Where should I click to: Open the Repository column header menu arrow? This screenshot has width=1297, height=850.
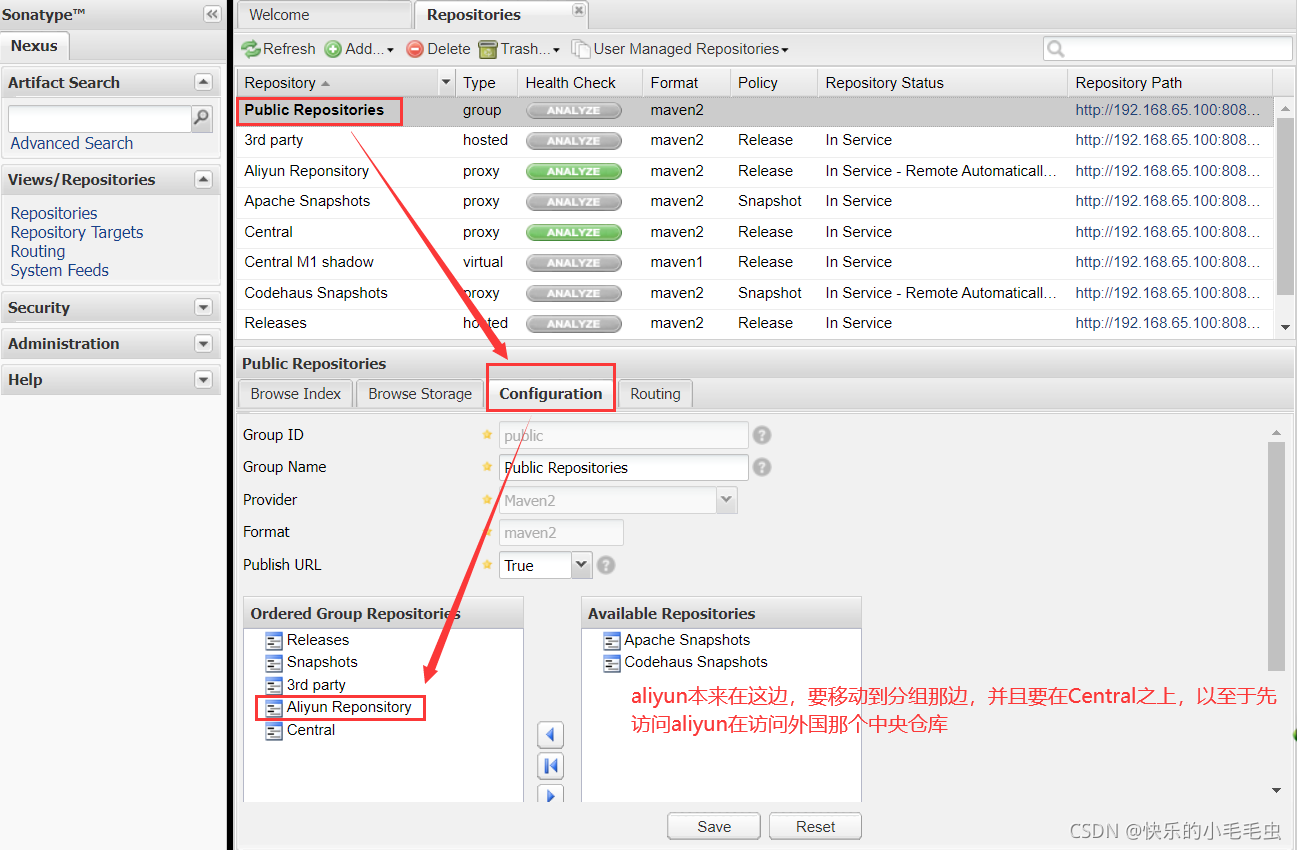coord(446,83)
